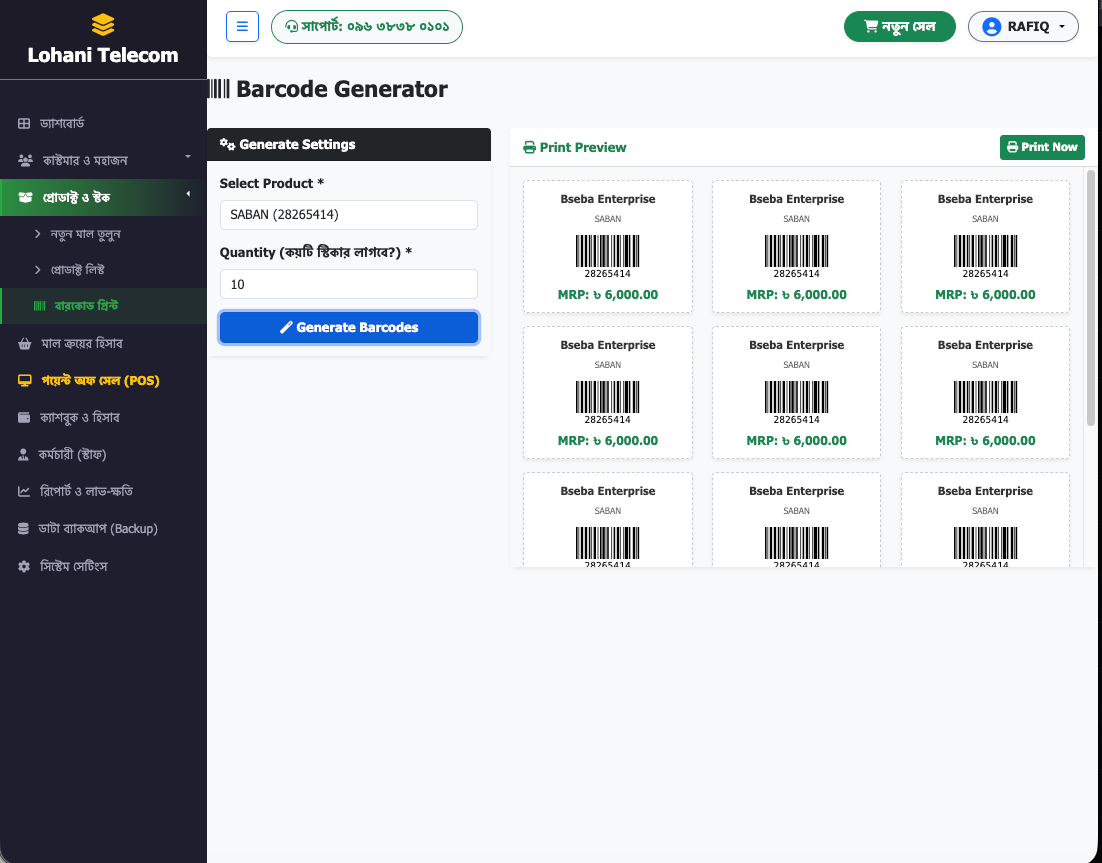Click Print Now button

(x=1042, y=148)
